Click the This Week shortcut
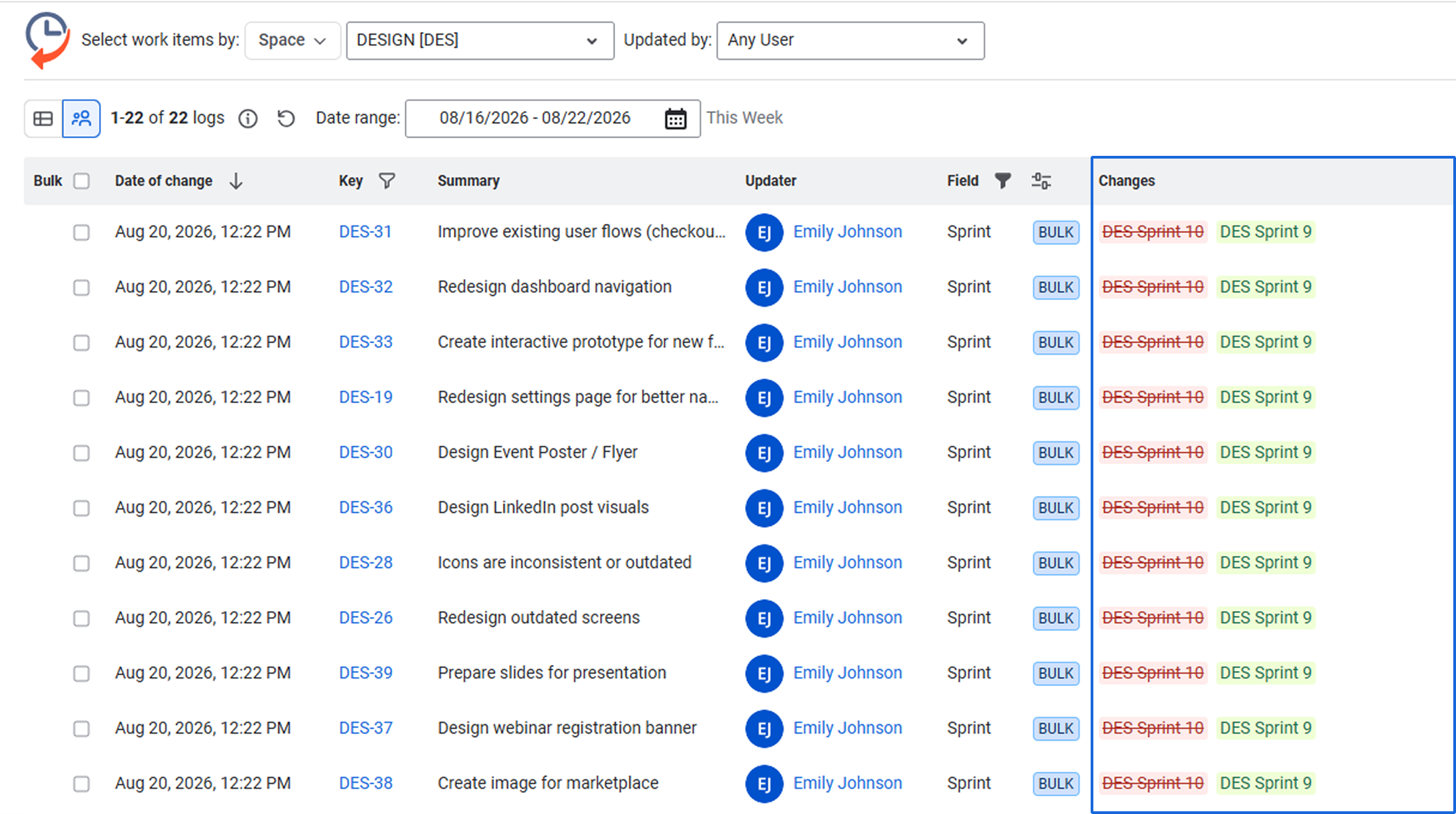This screenshot has height=814, width=1456. (x=744, y=118)
